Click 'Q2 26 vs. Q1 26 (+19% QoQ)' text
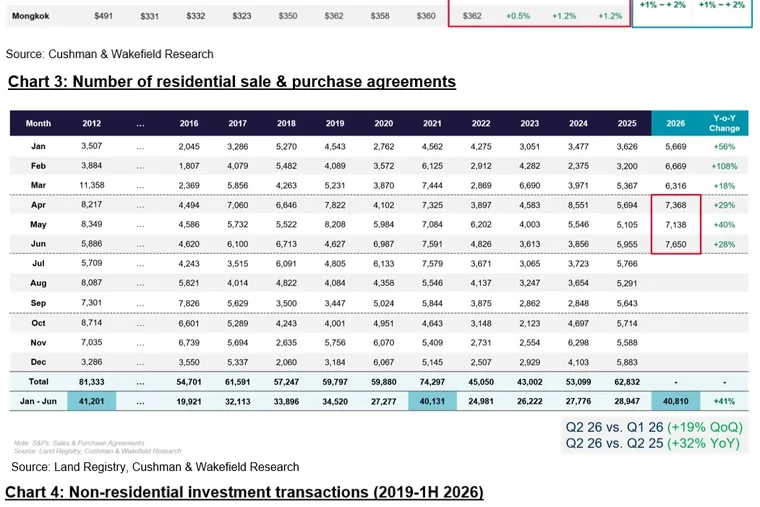760x507 pixels. coord(654,427)
